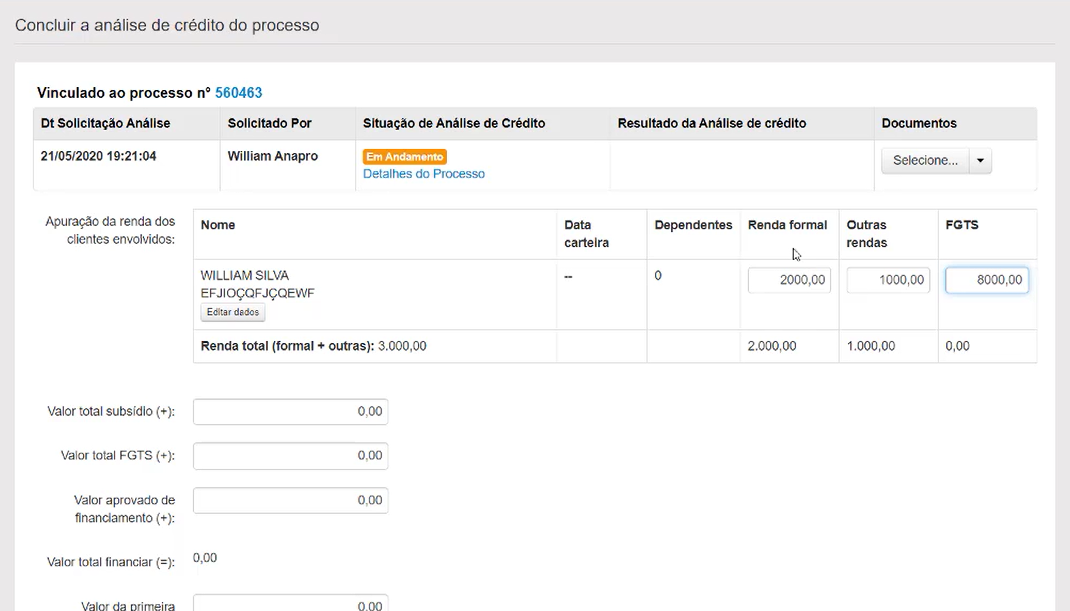This screenshot has height=611, width=1070.
Task: Click the Documentos column header
Action: pos(918,124)
